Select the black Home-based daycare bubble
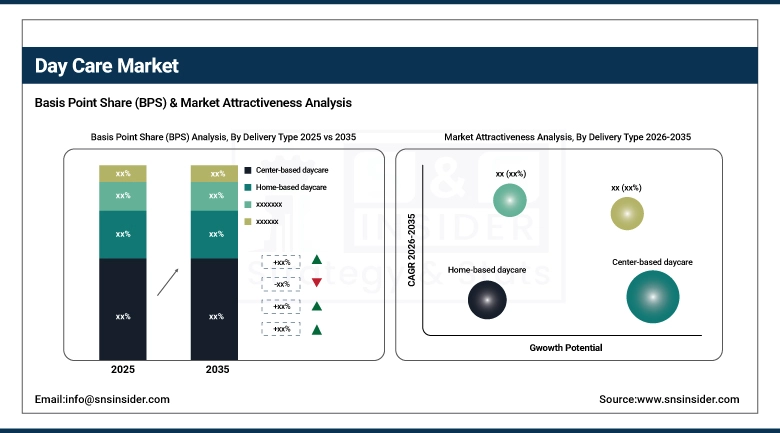Viewport: 780px width, 433px height. point(487,300)
